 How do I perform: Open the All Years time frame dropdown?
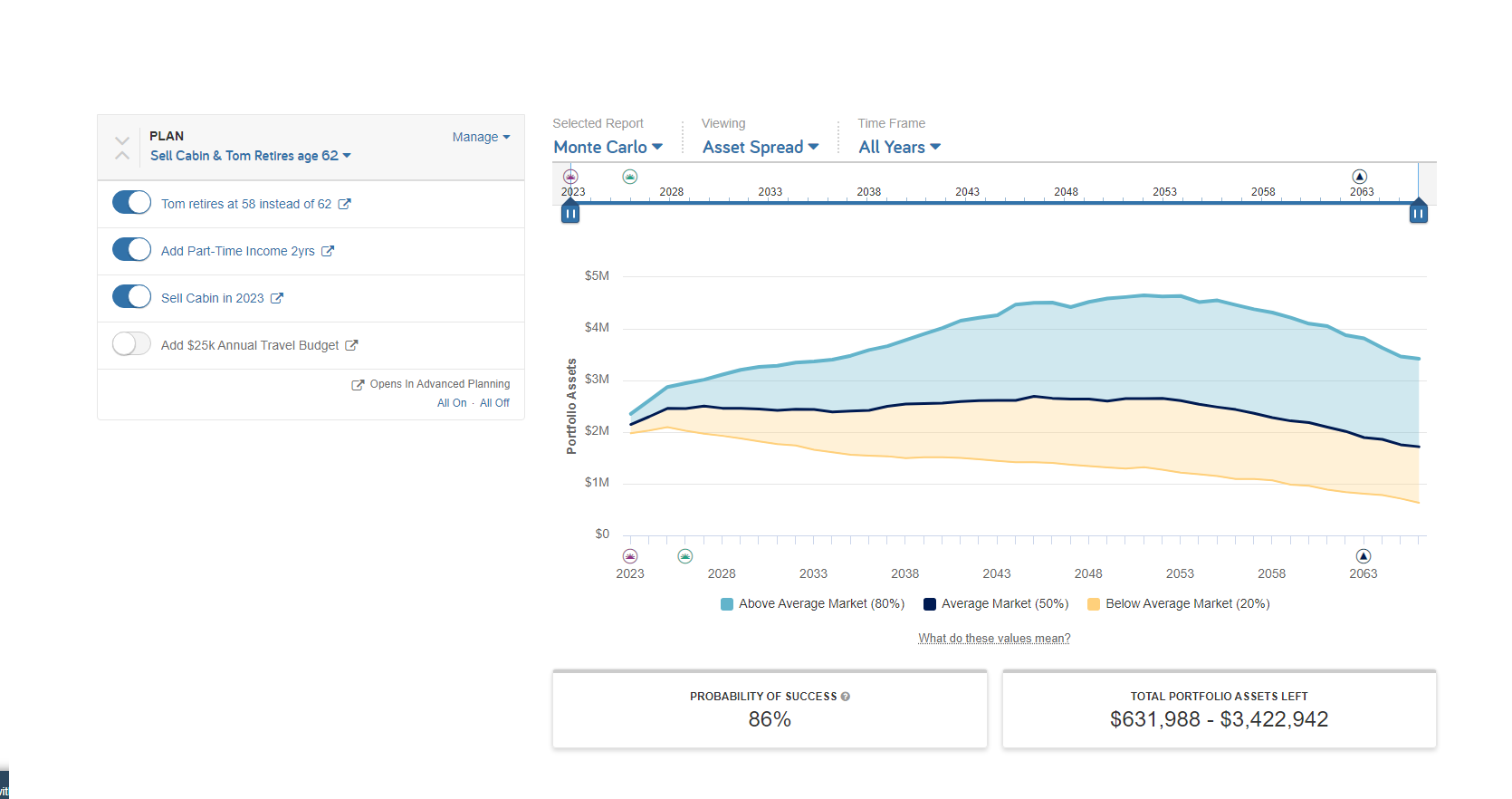900,147
